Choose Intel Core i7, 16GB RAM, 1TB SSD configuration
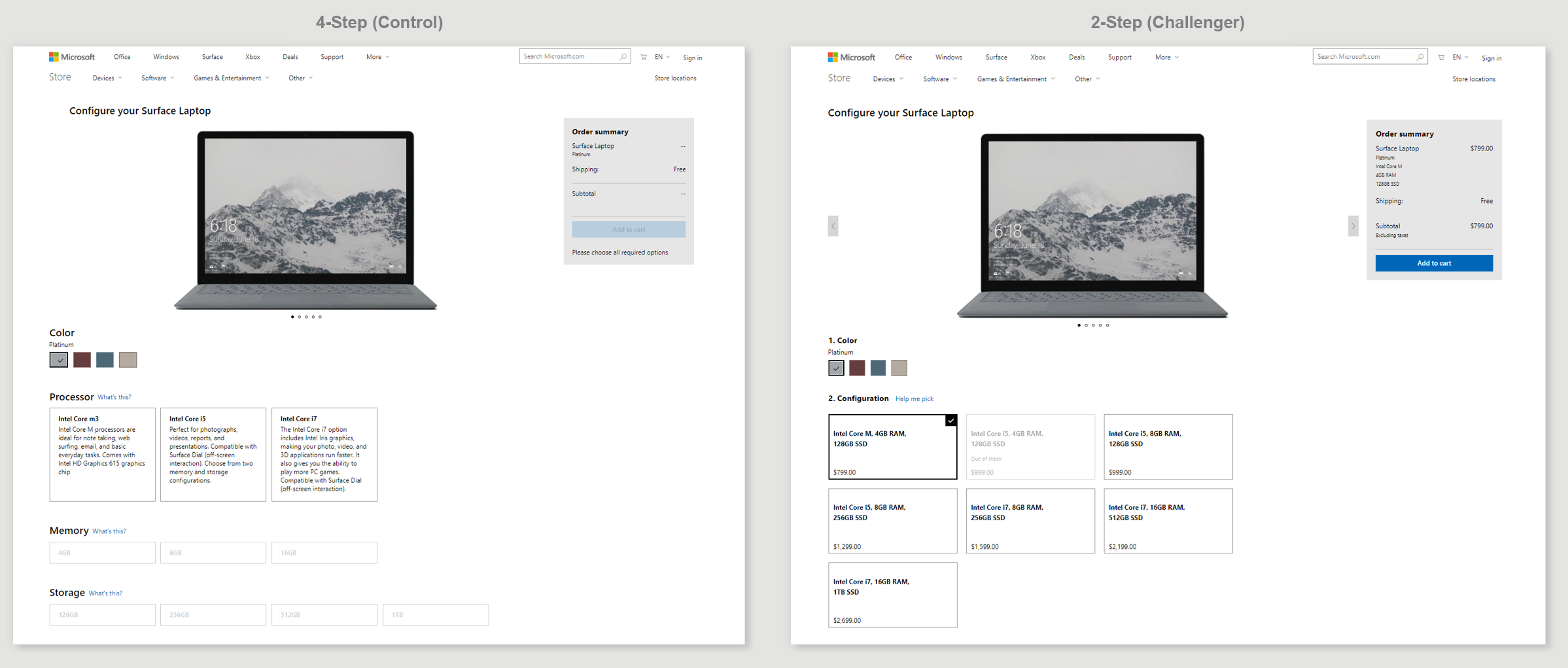The height and width of the screenshot is (668, 1568). pos(893,595)
